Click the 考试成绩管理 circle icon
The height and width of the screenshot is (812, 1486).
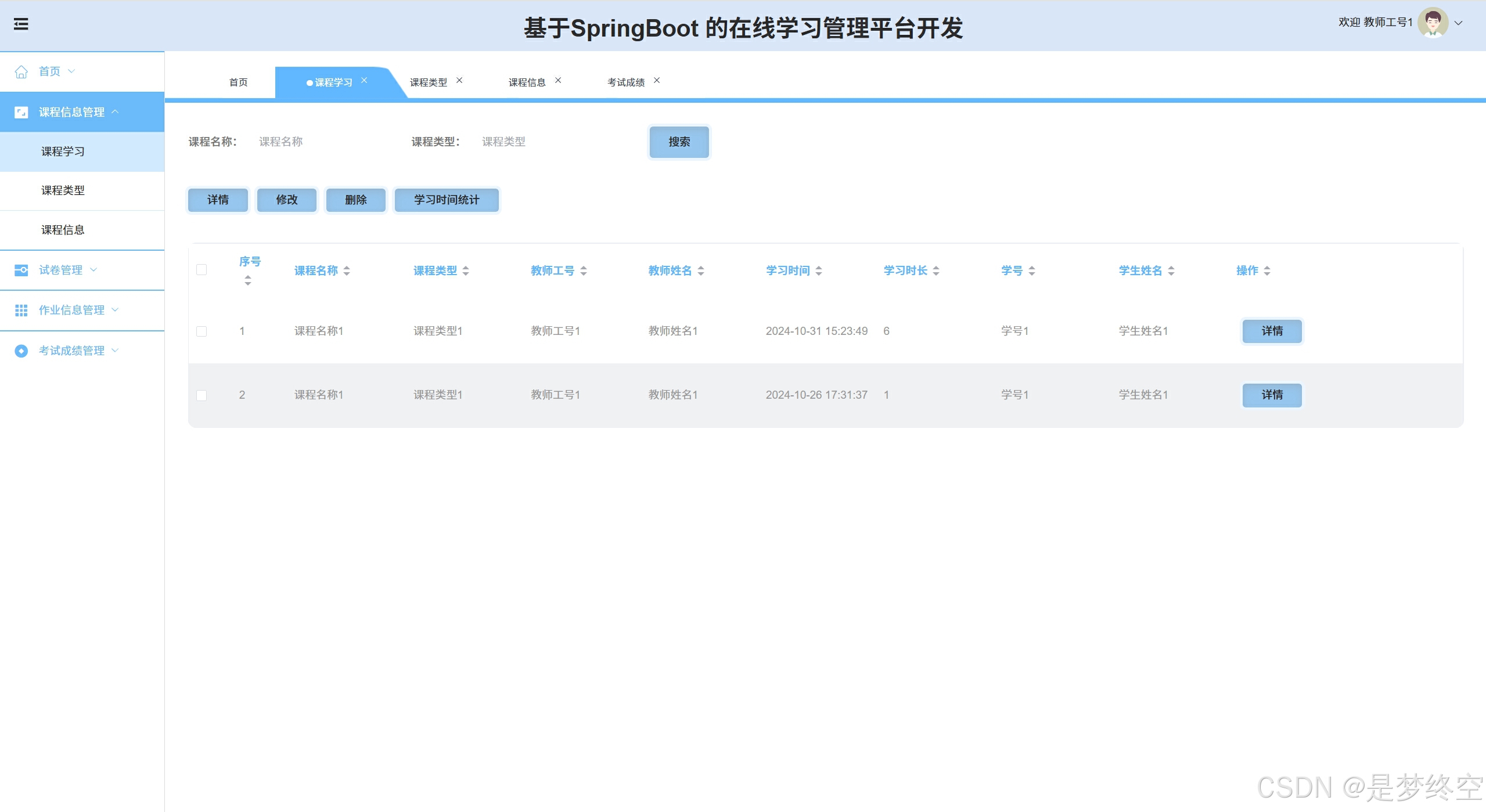pyautogui.click(x=21, y=351)
